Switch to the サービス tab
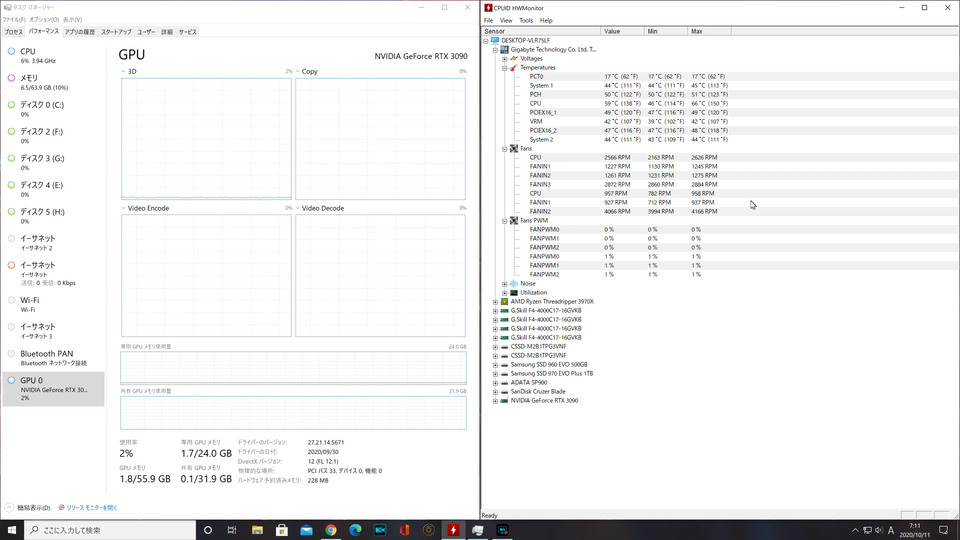 click(x=188, y=32)
